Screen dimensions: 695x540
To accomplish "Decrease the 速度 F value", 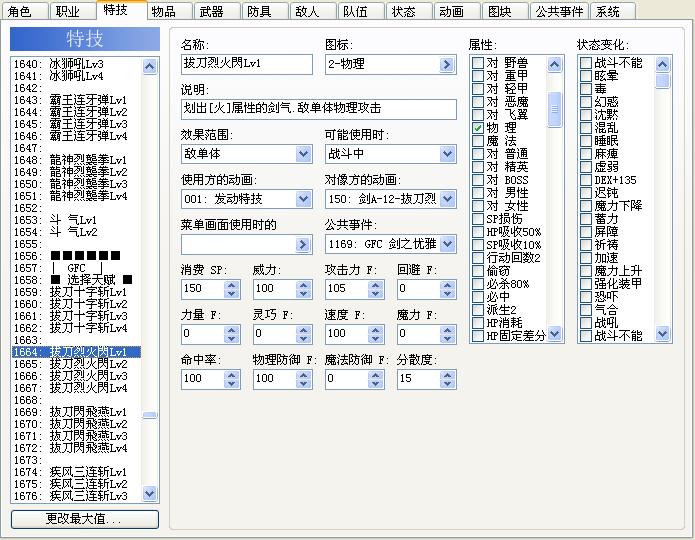I will pyautogui.click(x=375, y=339).
